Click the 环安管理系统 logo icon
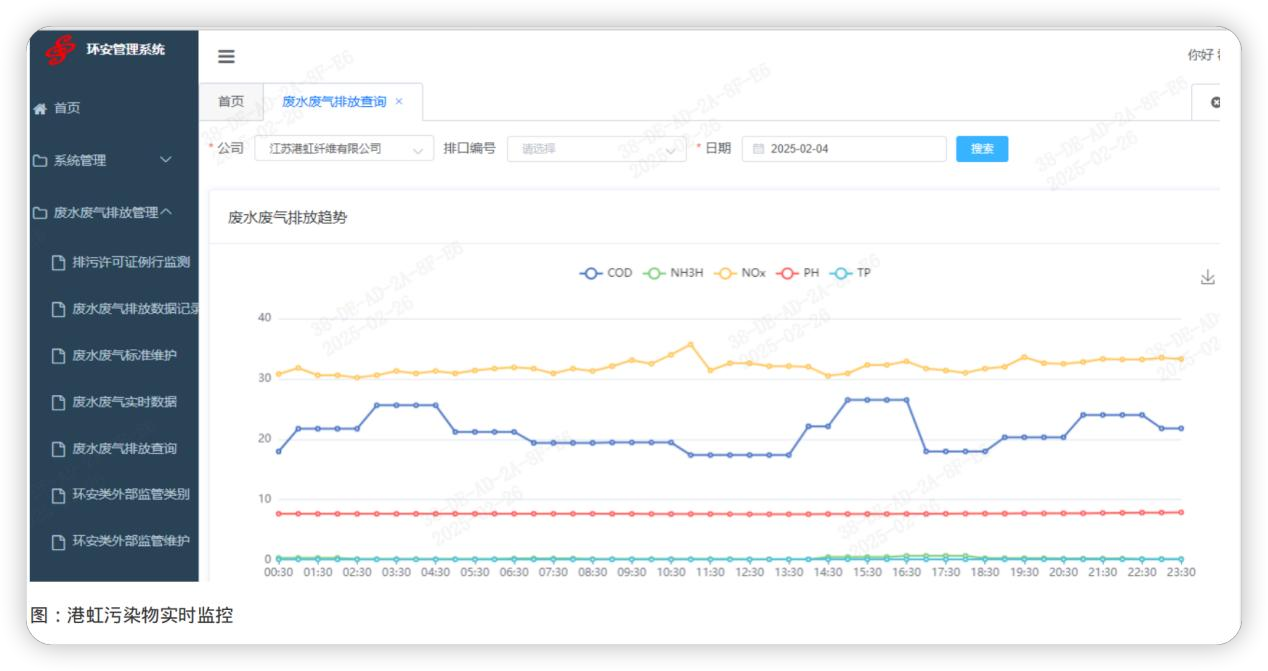Viewport: 1268px width, 671px height. point(64,50)
